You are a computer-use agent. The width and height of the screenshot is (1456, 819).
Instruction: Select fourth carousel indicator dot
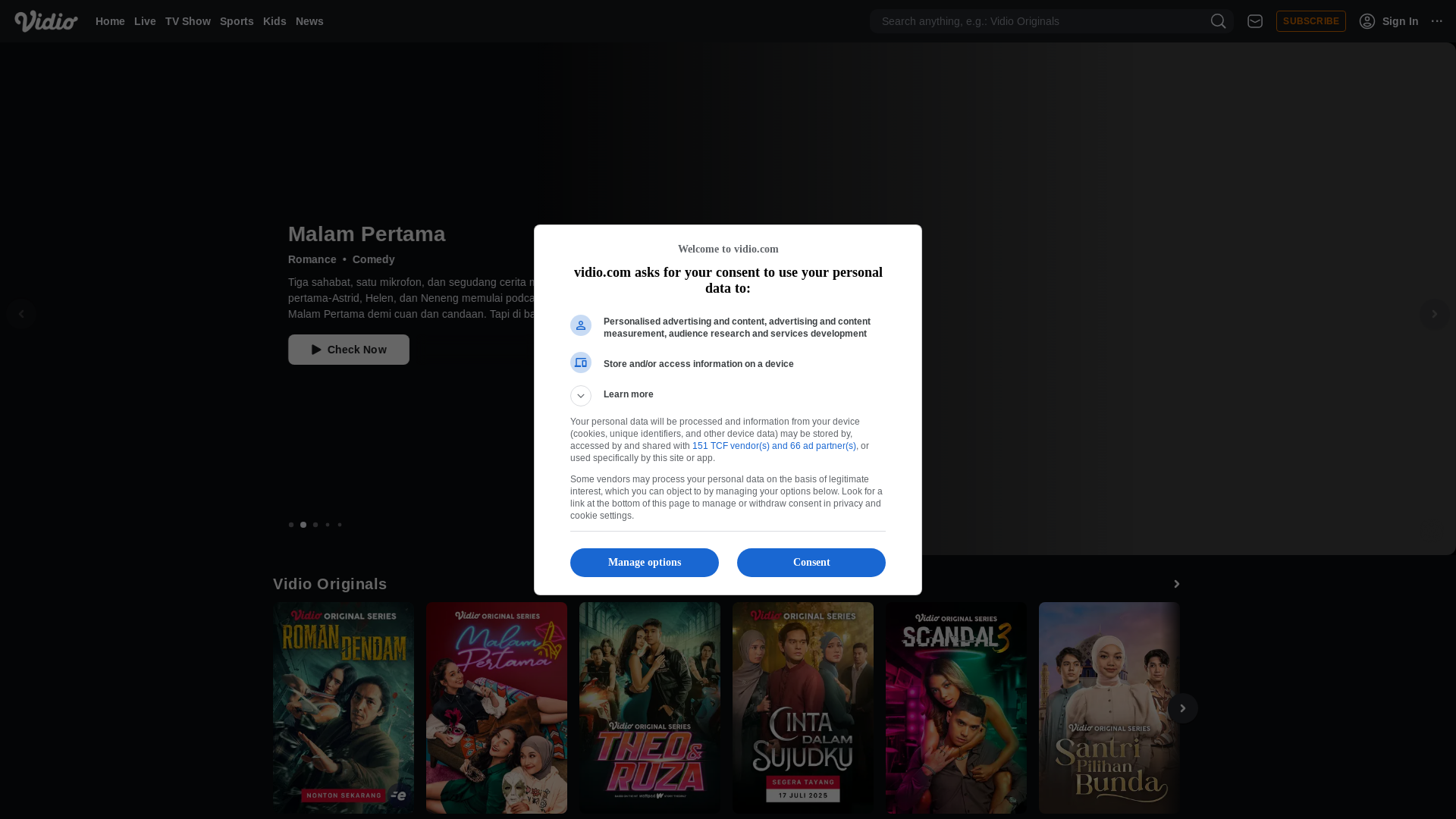tap(328, 525)
